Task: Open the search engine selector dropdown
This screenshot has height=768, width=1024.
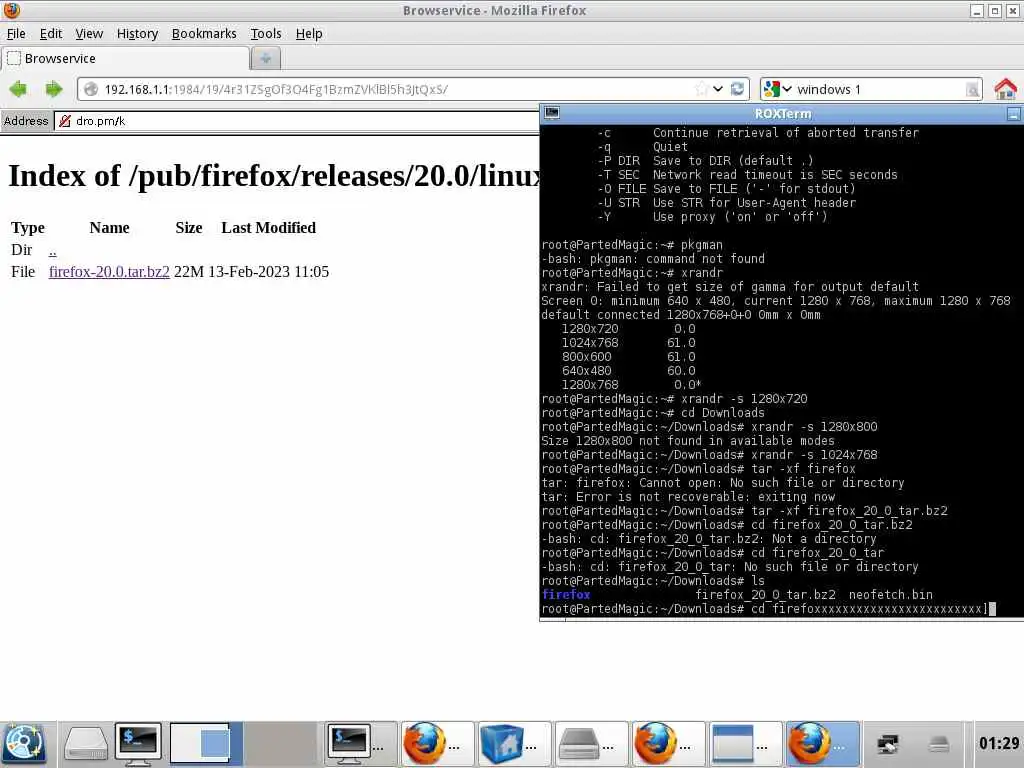Action: point(778,89)
